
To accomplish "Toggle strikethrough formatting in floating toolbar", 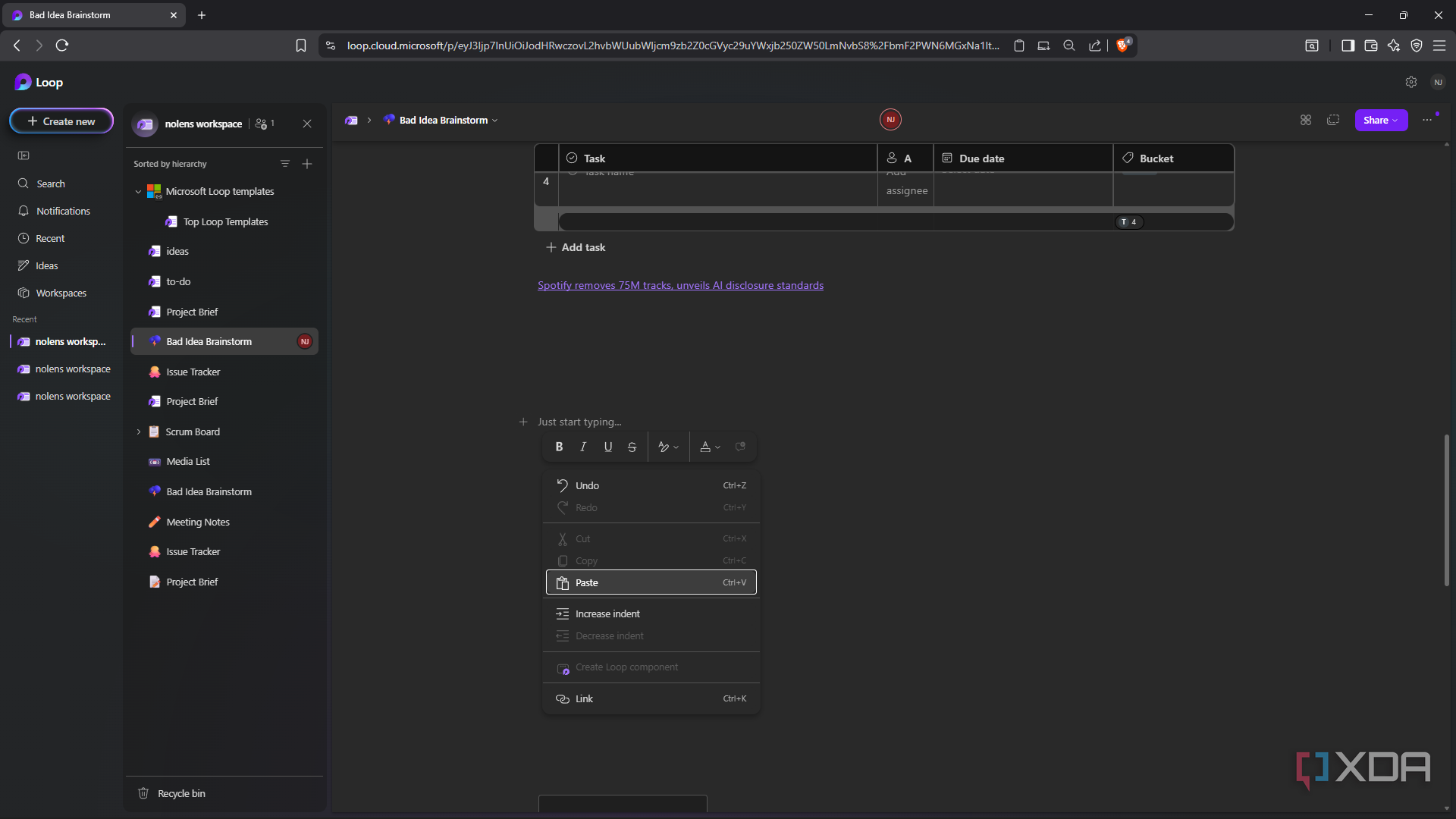I will [632, 447].
